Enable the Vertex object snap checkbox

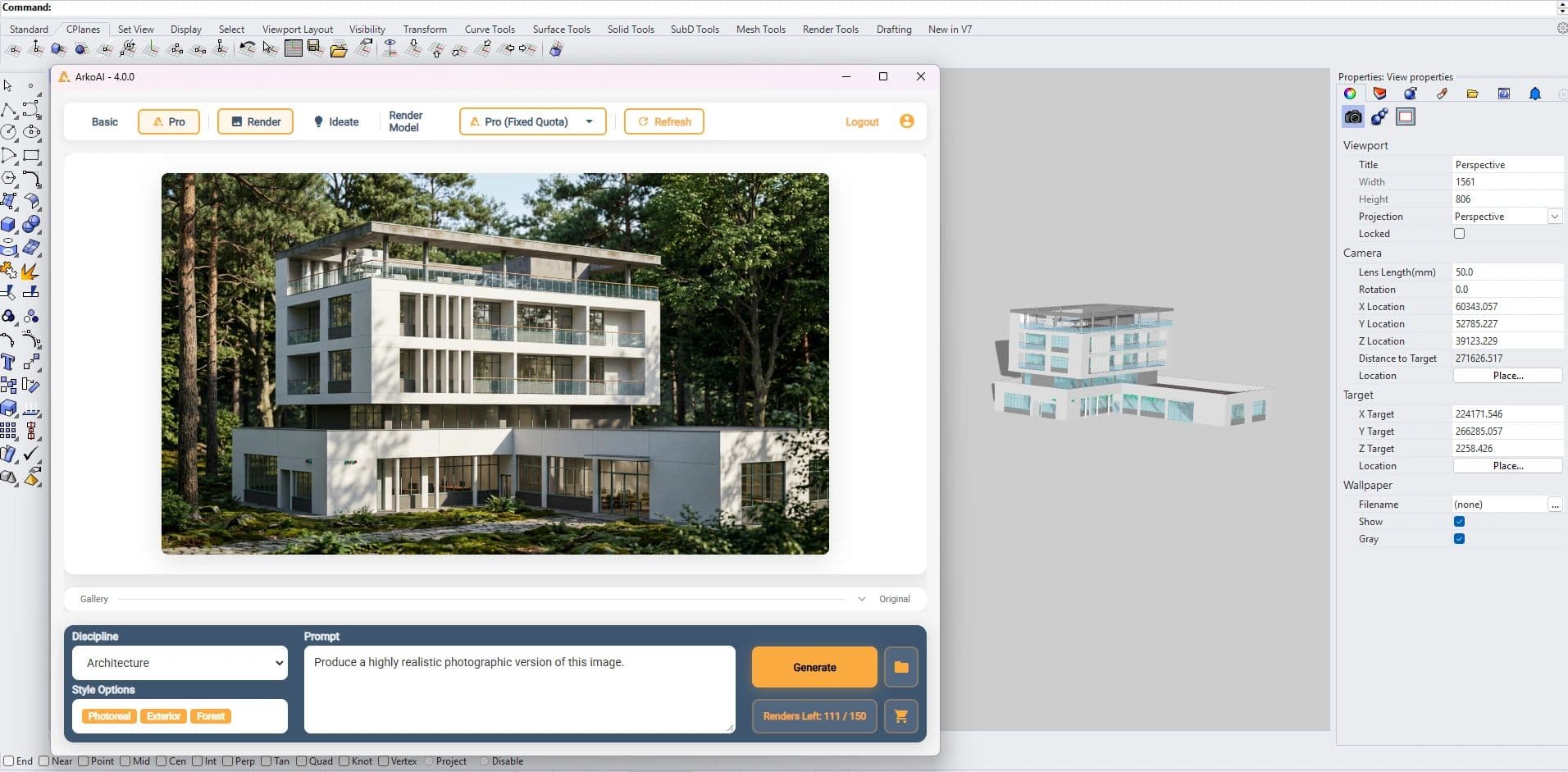click(x=383, y=761)
